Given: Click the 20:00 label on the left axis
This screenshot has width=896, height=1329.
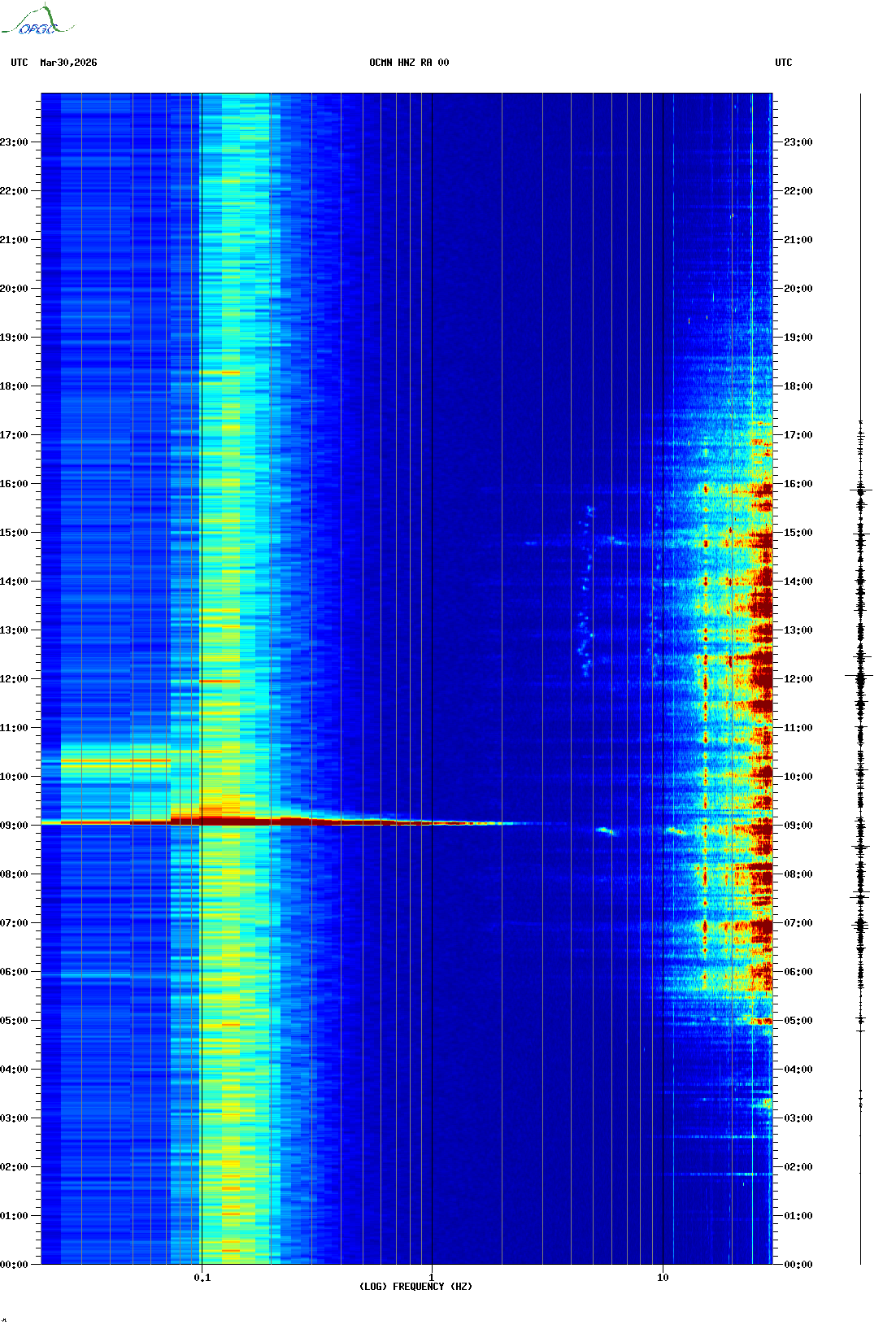Looking at the screenshot, I should pyautogui.click(x=14, y=289).
